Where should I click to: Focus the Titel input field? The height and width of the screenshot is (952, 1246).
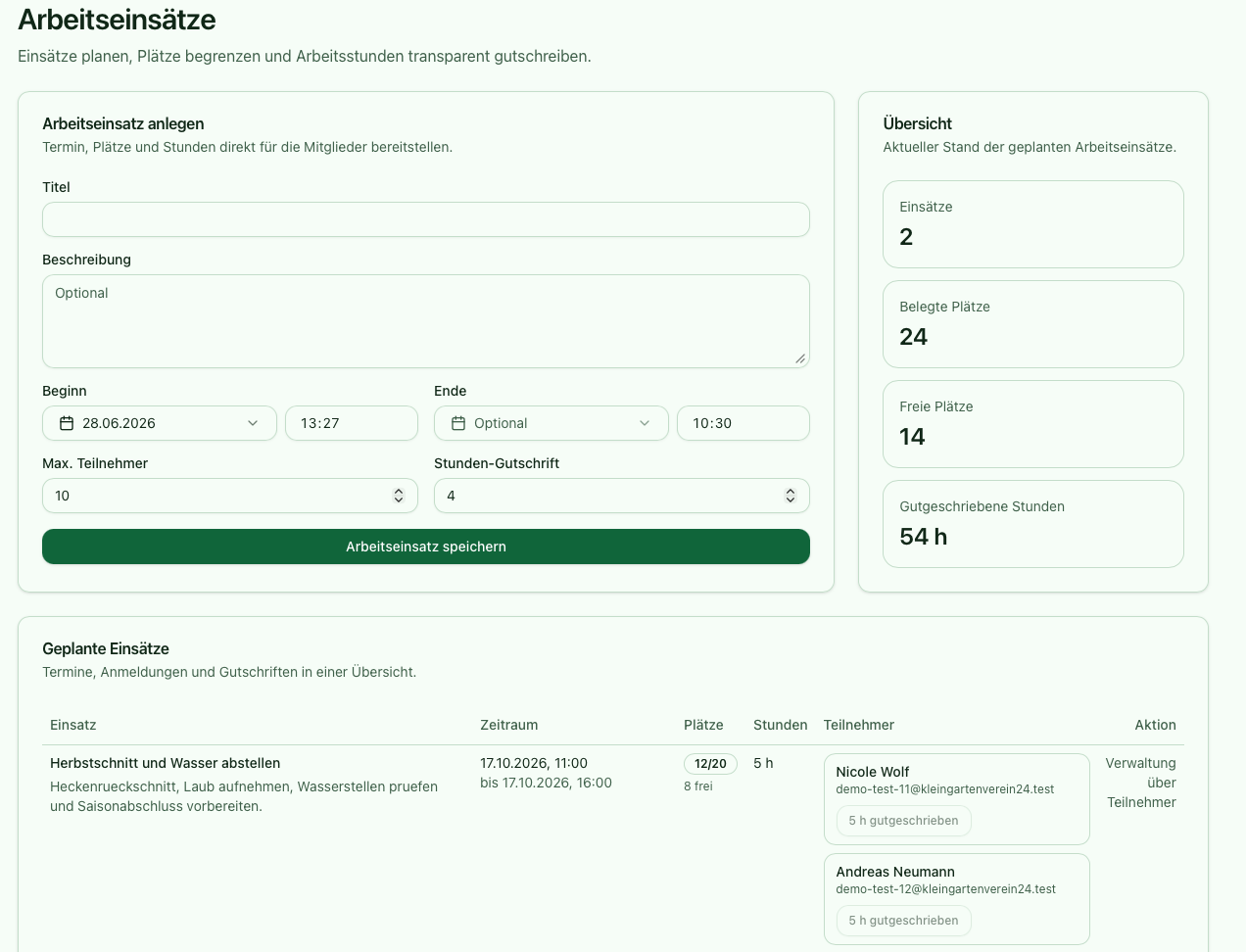pyautogui.click(x=426, y=219)
